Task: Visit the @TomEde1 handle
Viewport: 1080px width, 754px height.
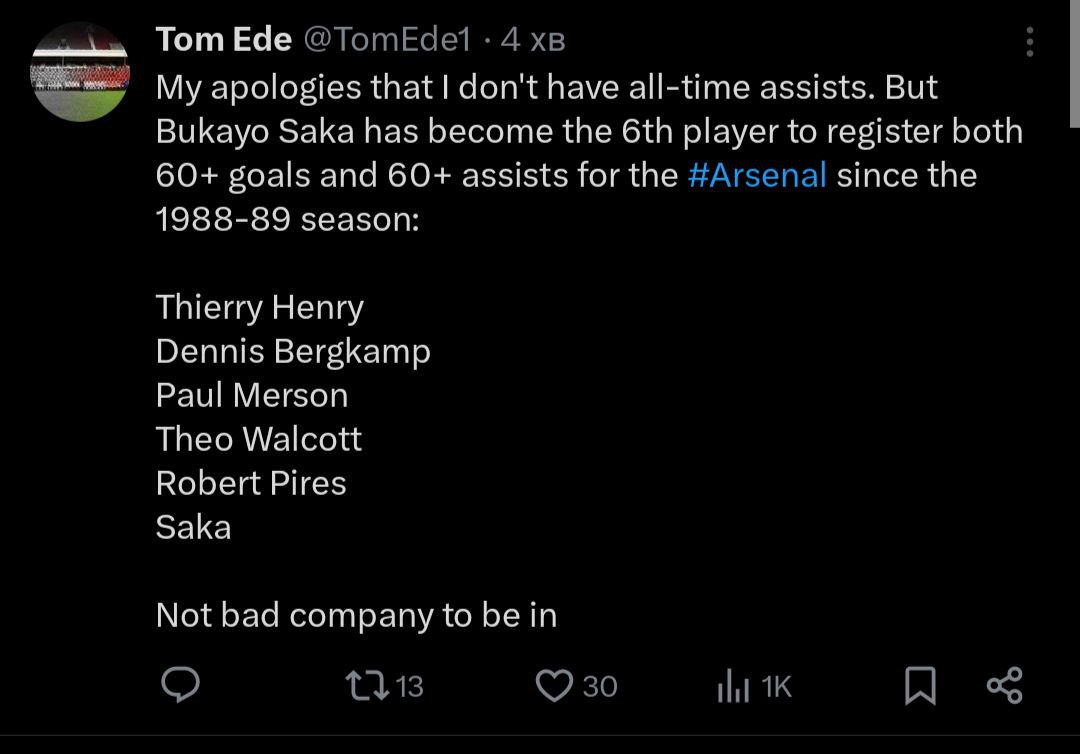Action: coord(385,40)
